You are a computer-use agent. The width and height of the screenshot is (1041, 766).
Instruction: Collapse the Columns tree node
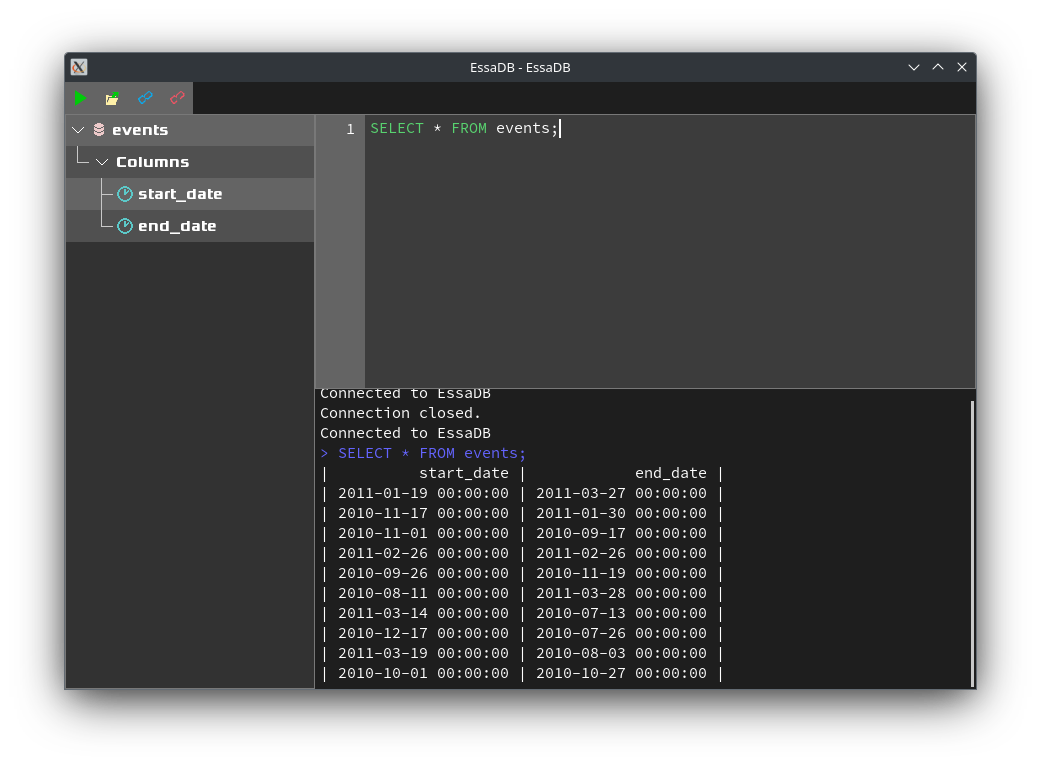(102, 162)
